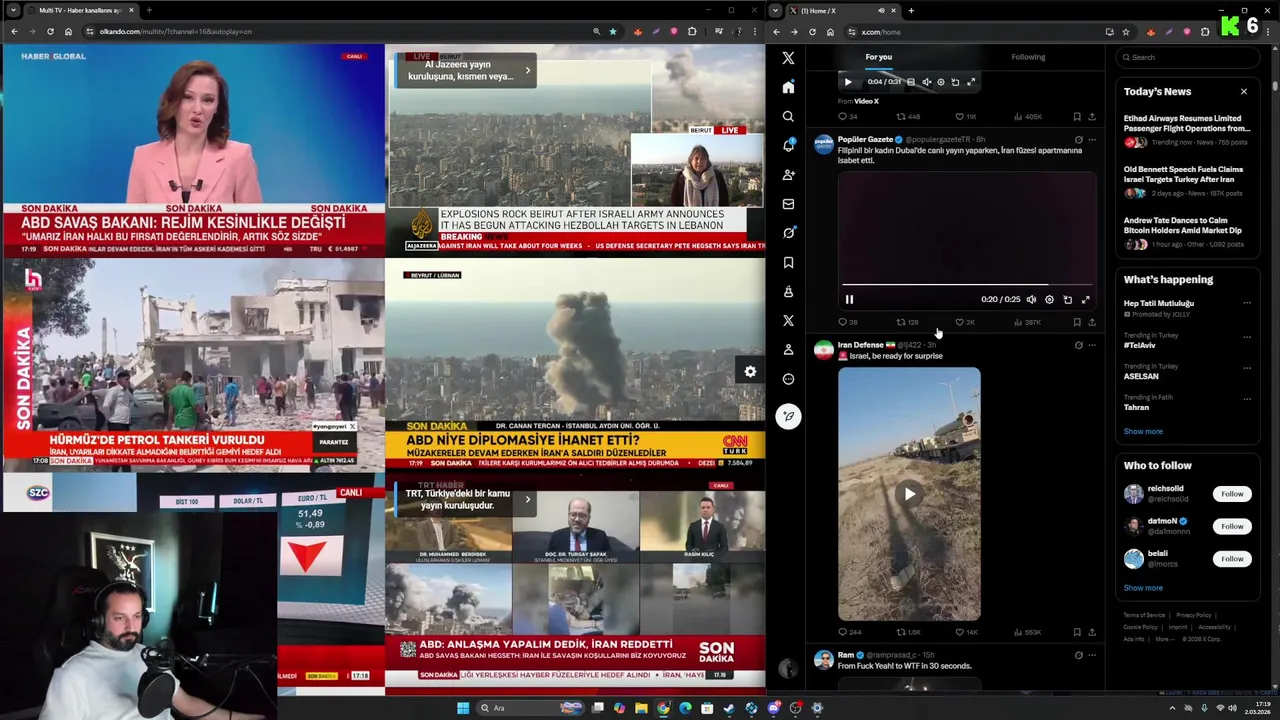Bookmark the Iran Defense post
The image size is (1280, 720).
click(x=1076, y=632)
